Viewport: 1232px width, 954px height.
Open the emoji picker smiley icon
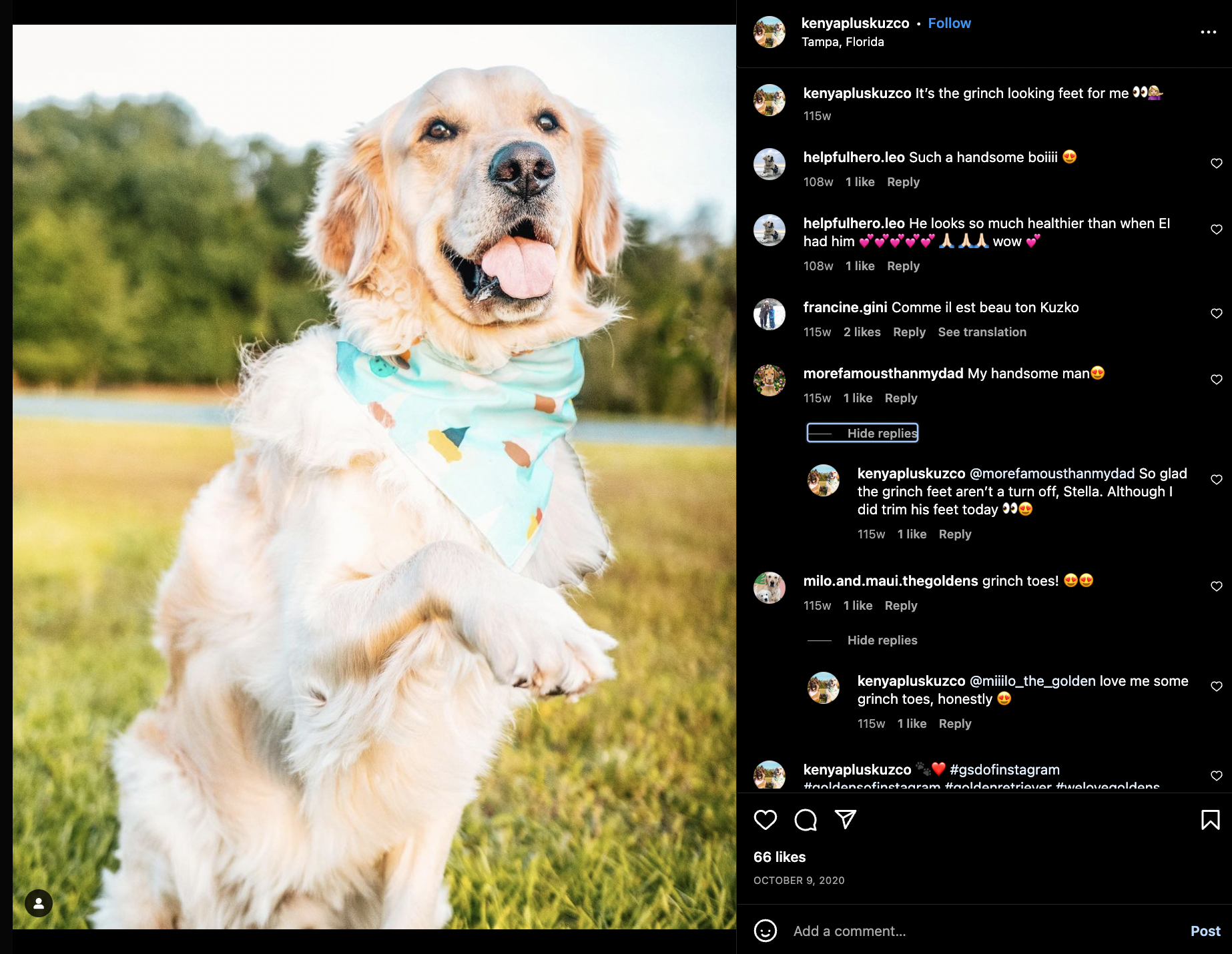765,931
